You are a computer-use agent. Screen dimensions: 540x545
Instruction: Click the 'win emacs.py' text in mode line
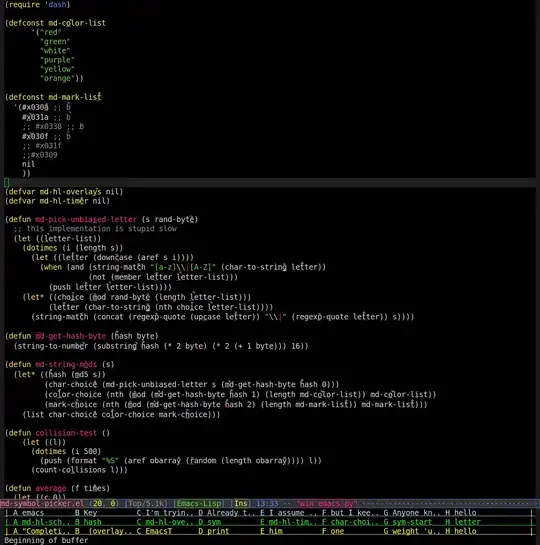[x=326, y=504]
